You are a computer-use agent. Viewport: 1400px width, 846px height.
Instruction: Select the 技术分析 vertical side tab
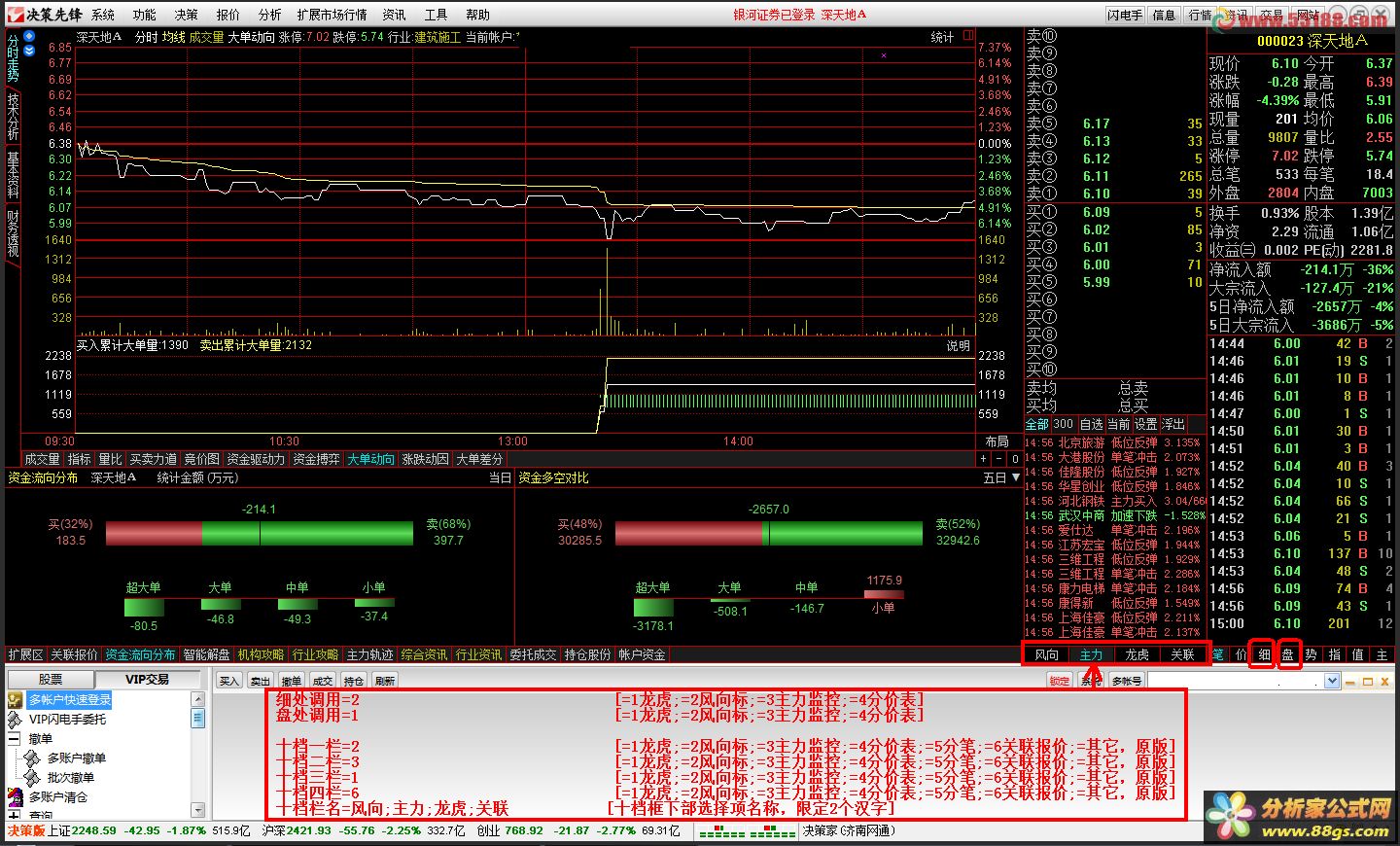(x=14, y=117)
